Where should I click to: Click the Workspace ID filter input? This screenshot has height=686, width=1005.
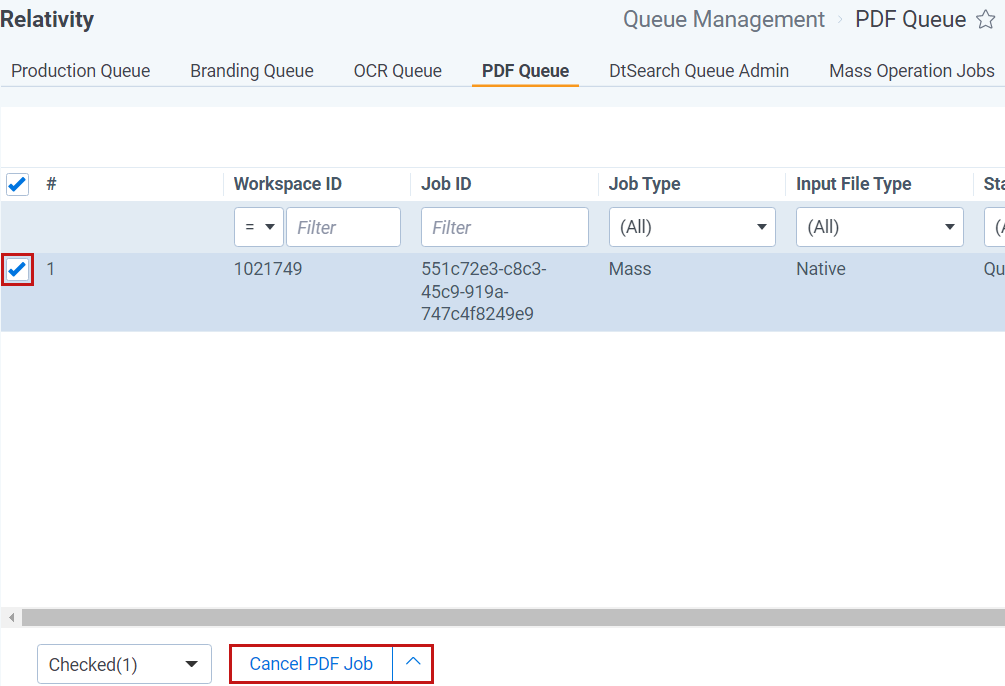(344, 227)
